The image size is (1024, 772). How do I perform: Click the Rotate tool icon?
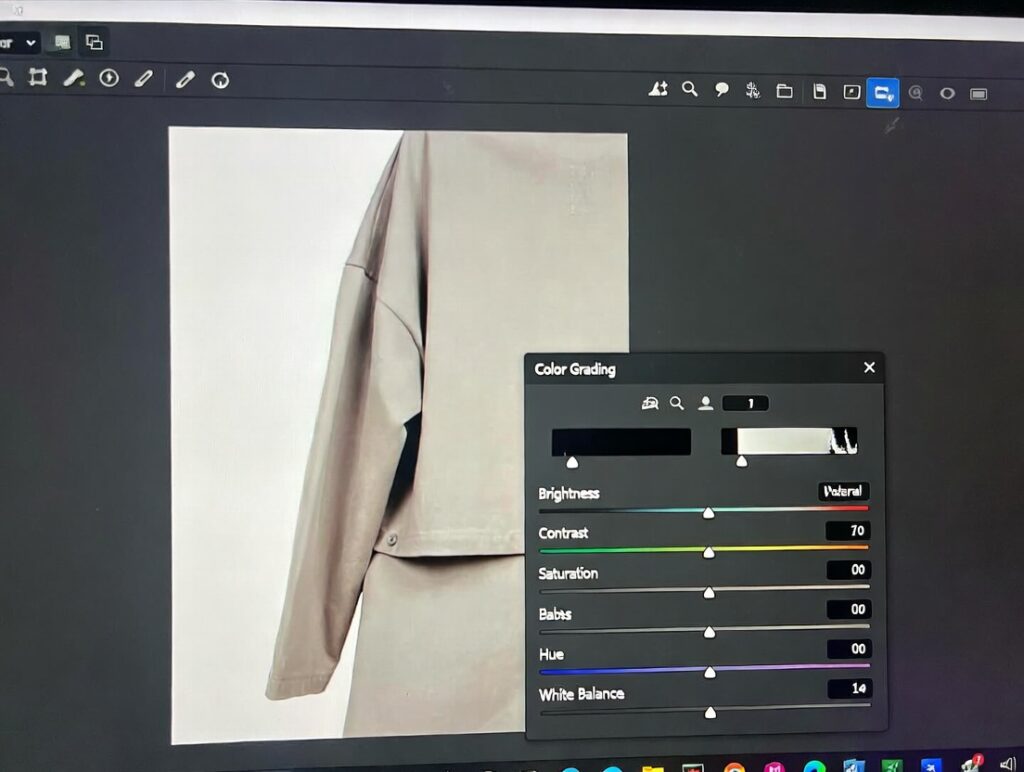219,78
